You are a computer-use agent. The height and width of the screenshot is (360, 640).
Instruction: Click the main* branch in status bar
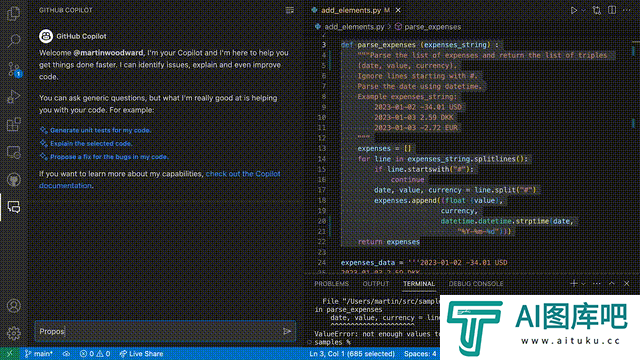[39, 353]
